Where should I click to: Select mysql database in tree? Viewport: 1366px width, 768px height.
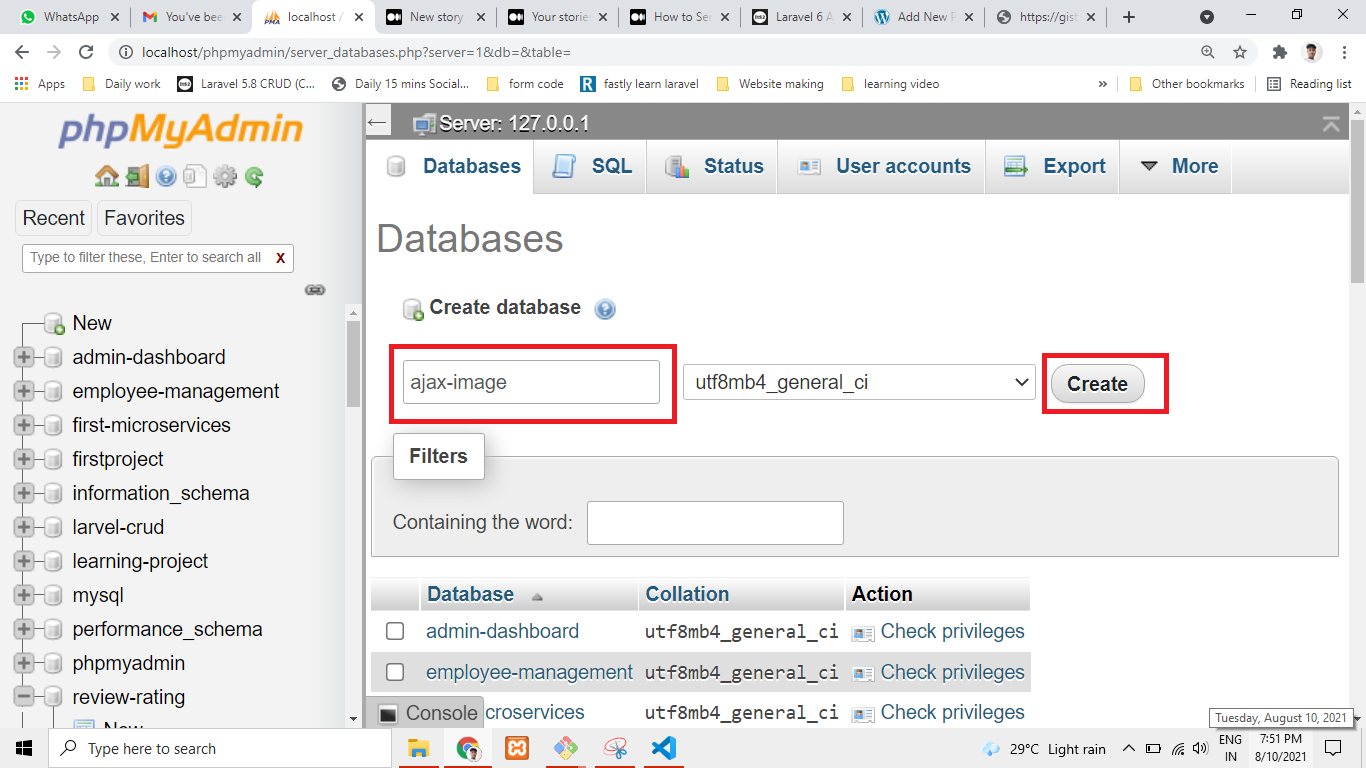98,595
